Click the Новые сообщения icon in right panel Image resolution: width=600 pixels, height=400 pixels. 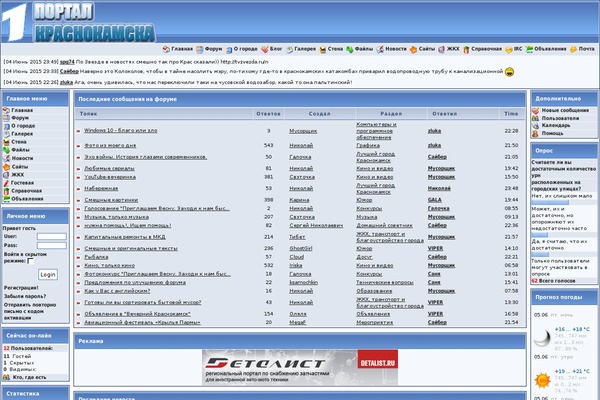pyautogui.click(x=535, y=111)
